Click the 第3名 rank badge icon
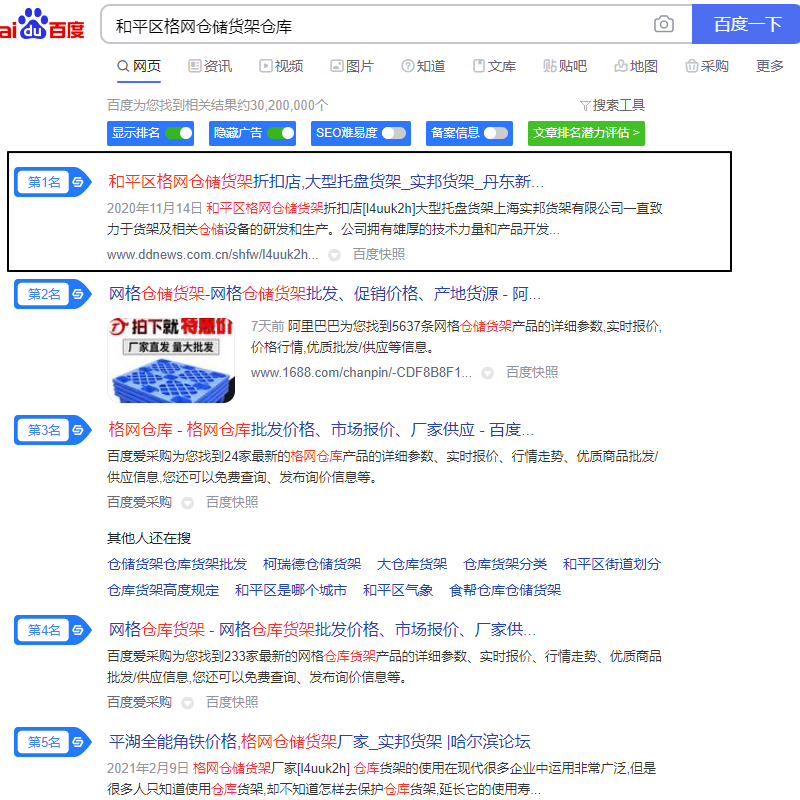The image size is (800, 800). pyautogui.click(x=53, y=430)
